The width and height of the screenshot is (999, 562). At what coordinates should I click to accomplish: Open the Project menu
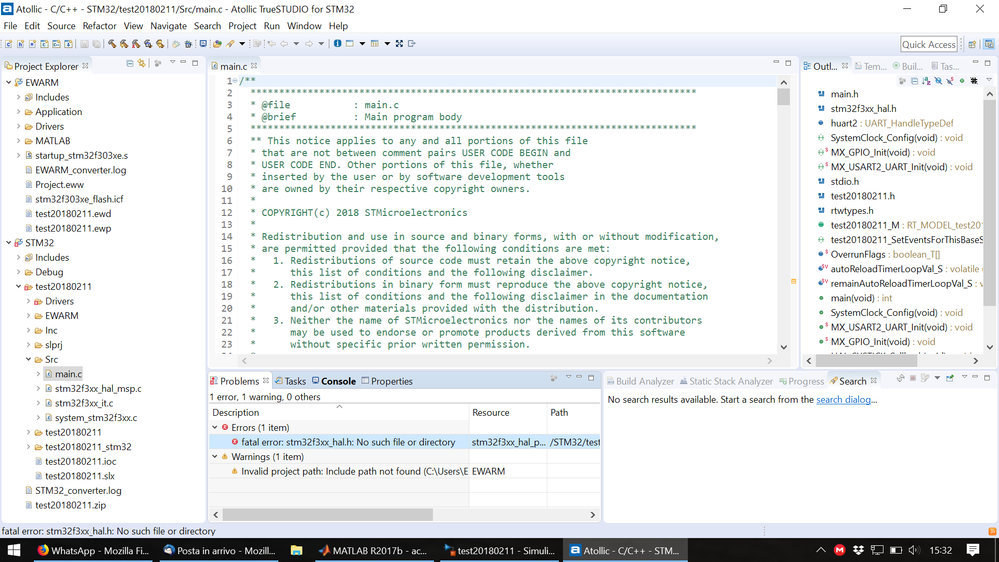pos(242,26)
